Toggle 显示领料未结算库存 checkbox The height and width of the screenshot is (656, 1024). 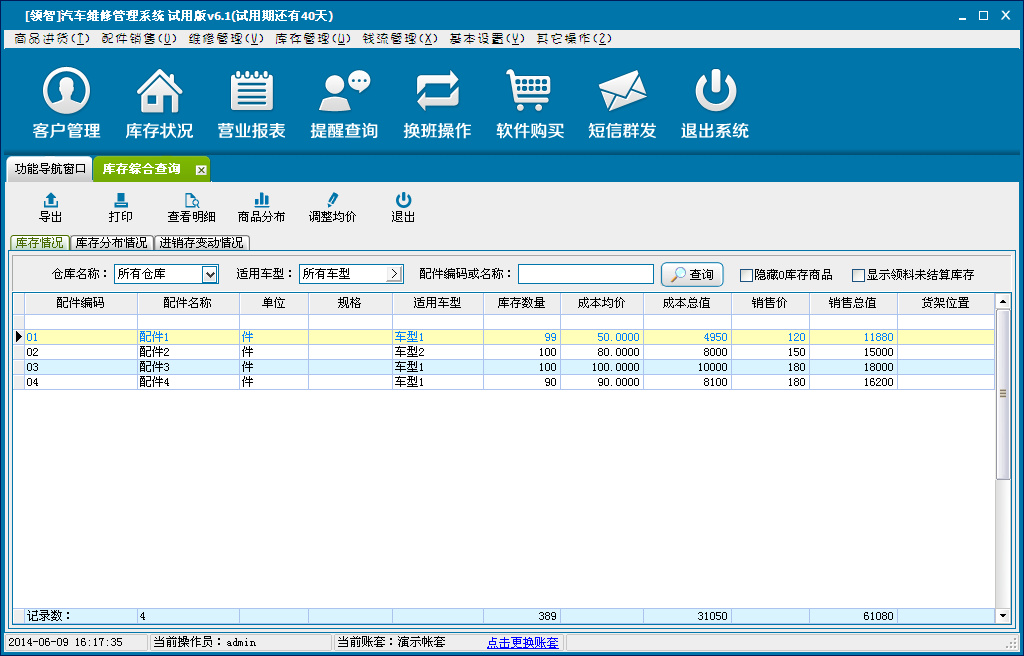pyautogui.click(x=858, y=275)
